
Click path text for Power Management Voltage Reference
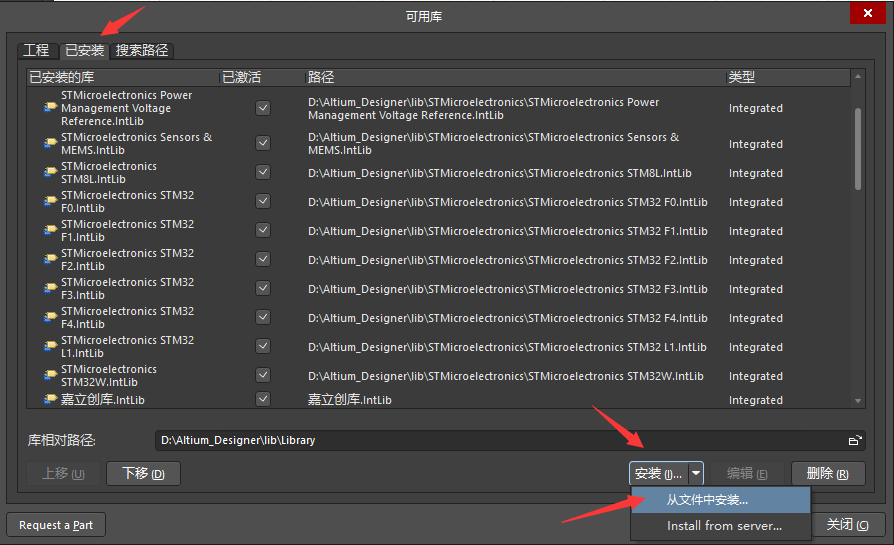coord(483,108)
